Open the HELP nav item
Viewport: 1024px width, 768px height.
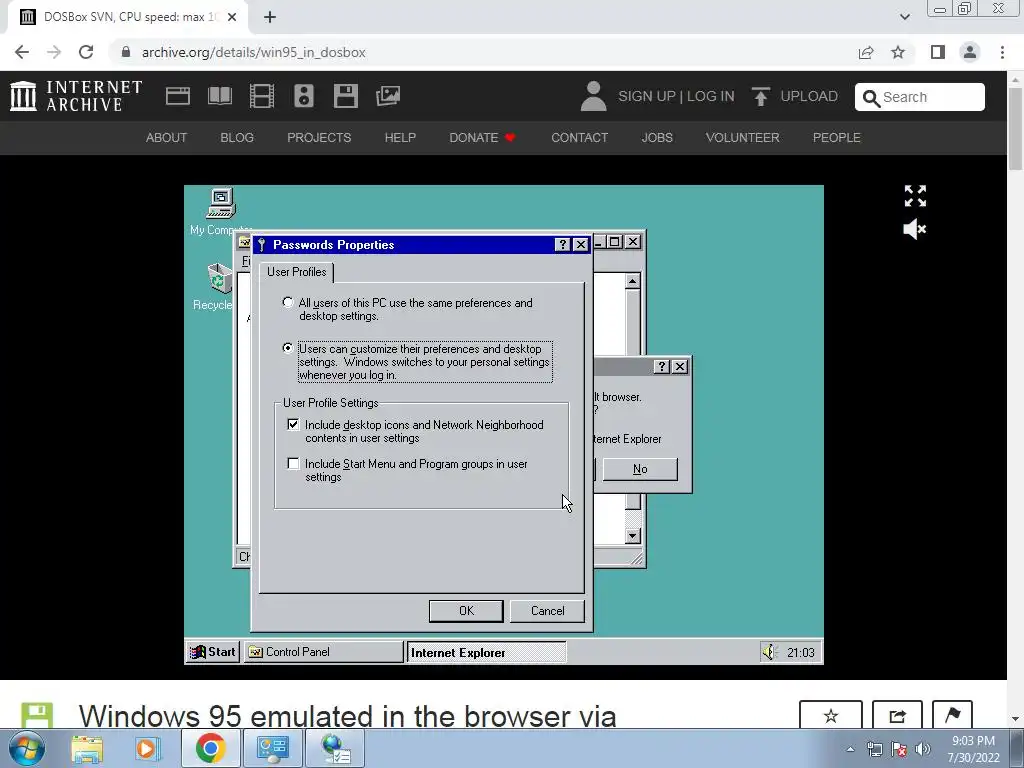(400, 138)
